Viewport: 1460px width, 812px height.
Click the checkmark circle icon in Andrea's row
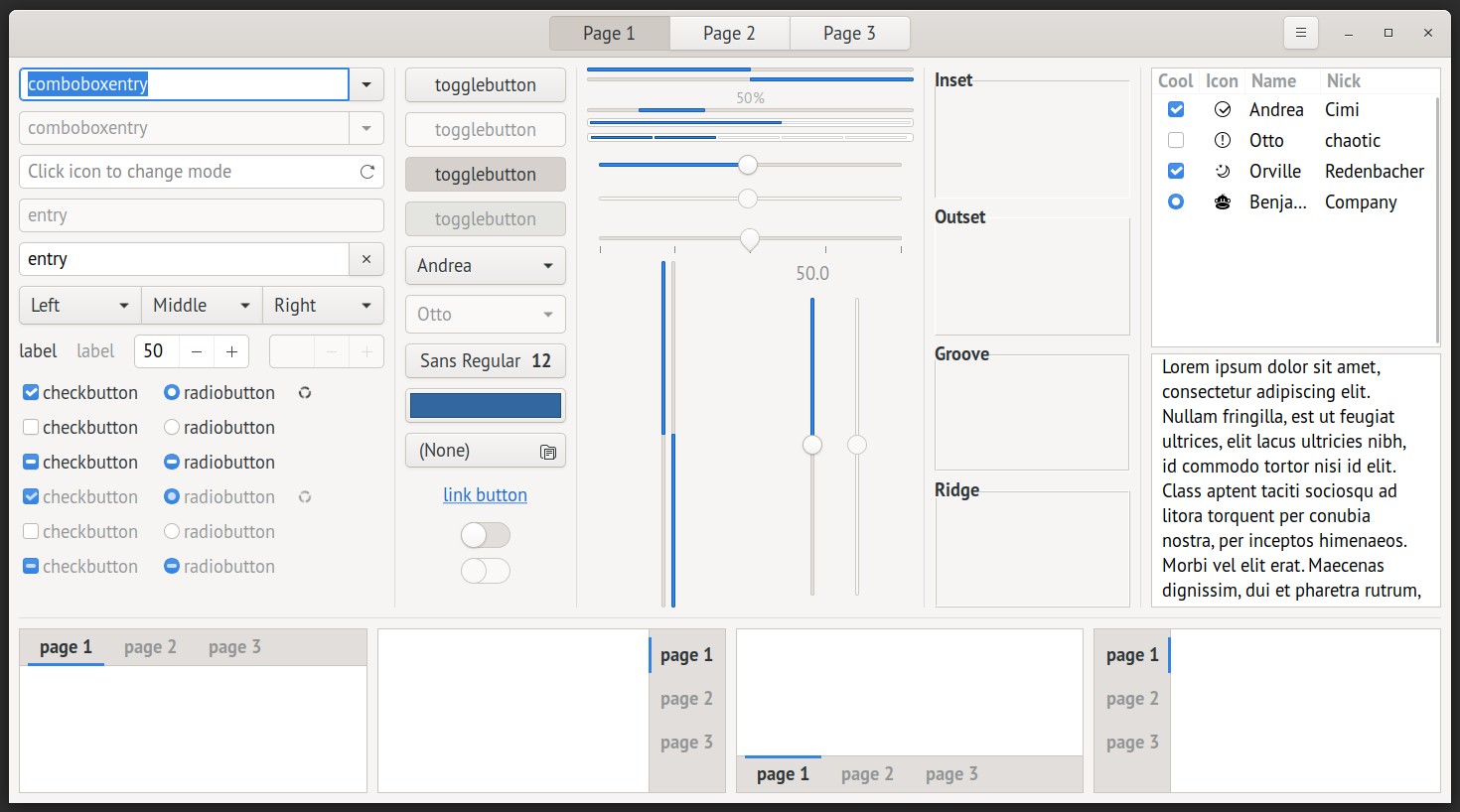click(x=1223, y=110)
